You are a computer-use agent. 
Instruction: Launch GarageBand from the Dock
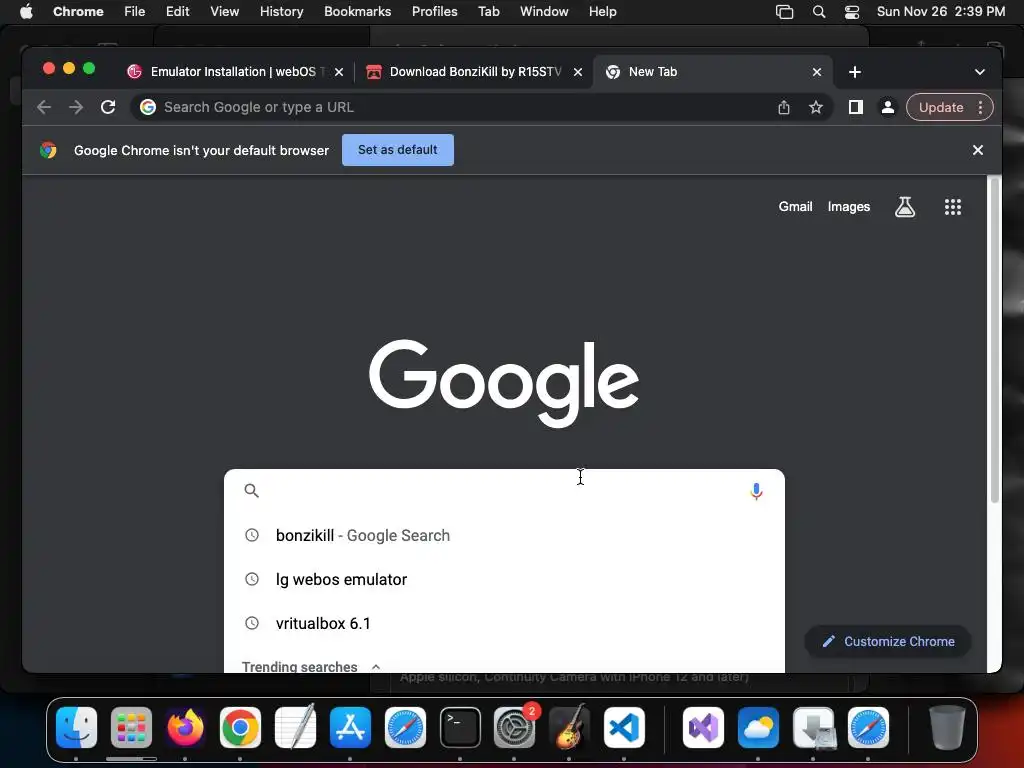point(569,728)
